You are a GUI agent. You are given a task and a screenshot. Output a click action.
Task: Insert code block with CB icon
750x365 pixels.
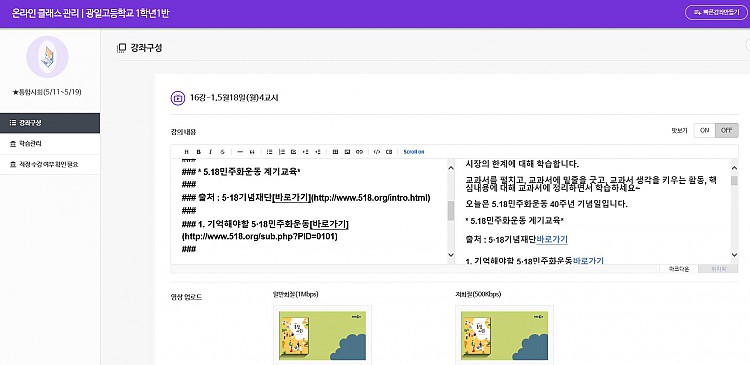(x=389, y=152)
